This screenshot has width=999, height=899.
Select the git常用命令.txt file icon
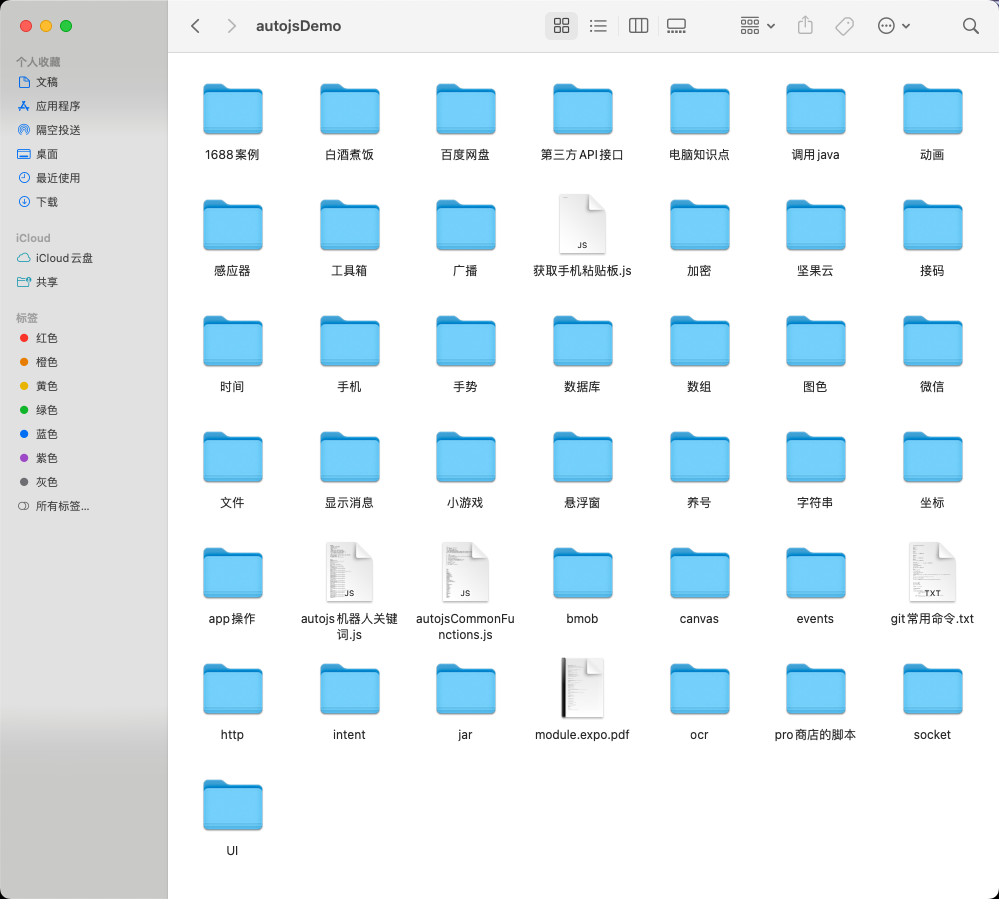931,572
